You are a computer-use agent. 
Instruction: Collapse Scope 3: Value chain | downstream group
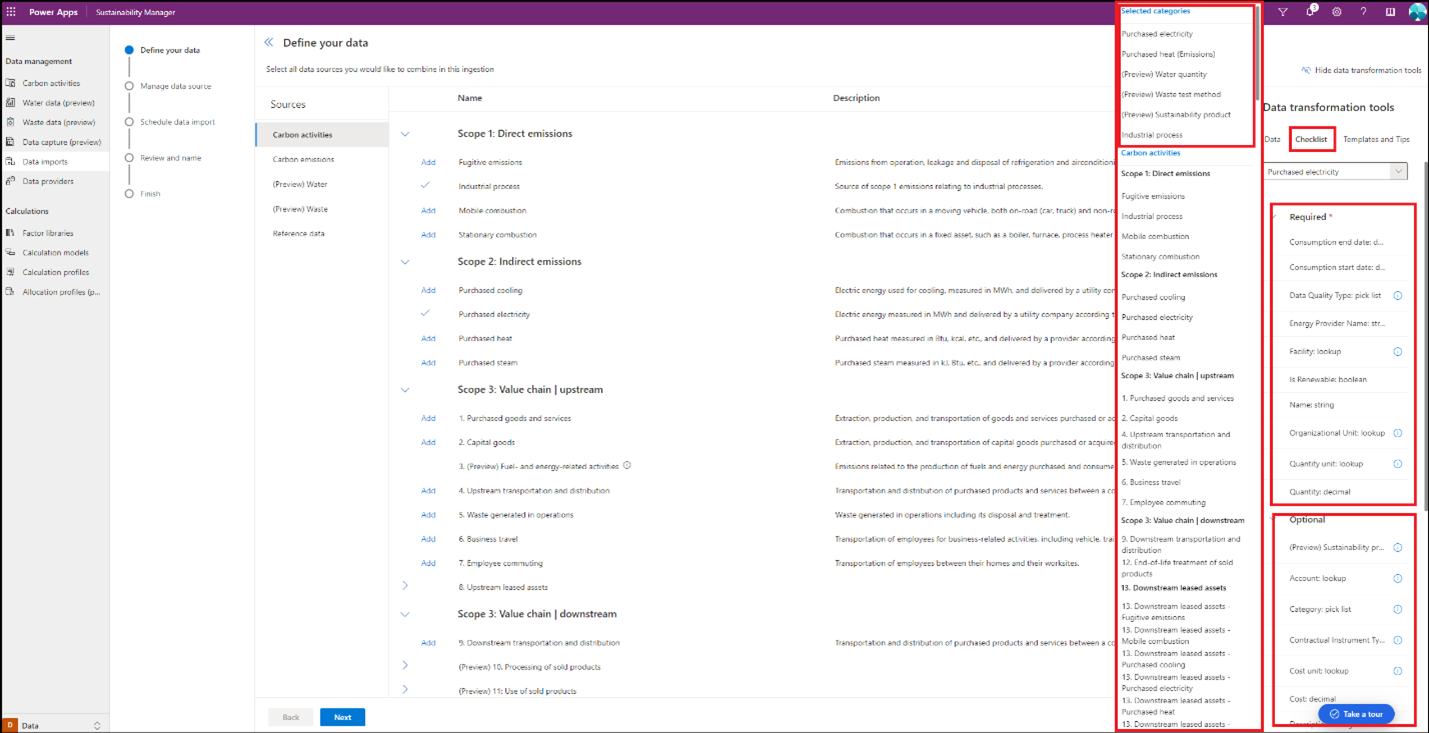click(405, 614)
